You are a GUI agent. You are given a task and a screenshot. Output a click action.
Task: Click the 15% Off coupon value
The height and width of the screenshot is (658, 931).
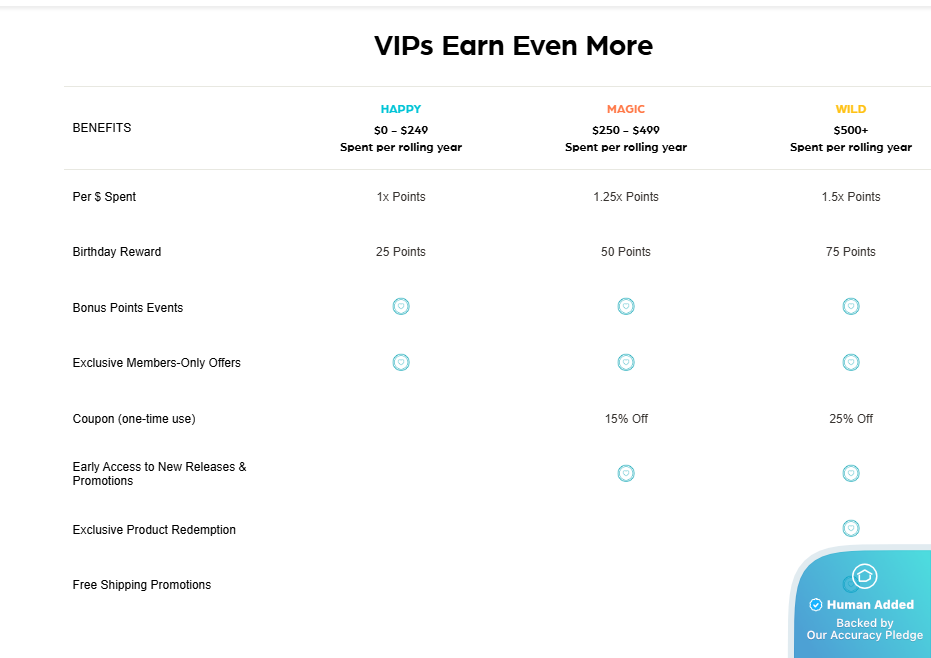626,418
